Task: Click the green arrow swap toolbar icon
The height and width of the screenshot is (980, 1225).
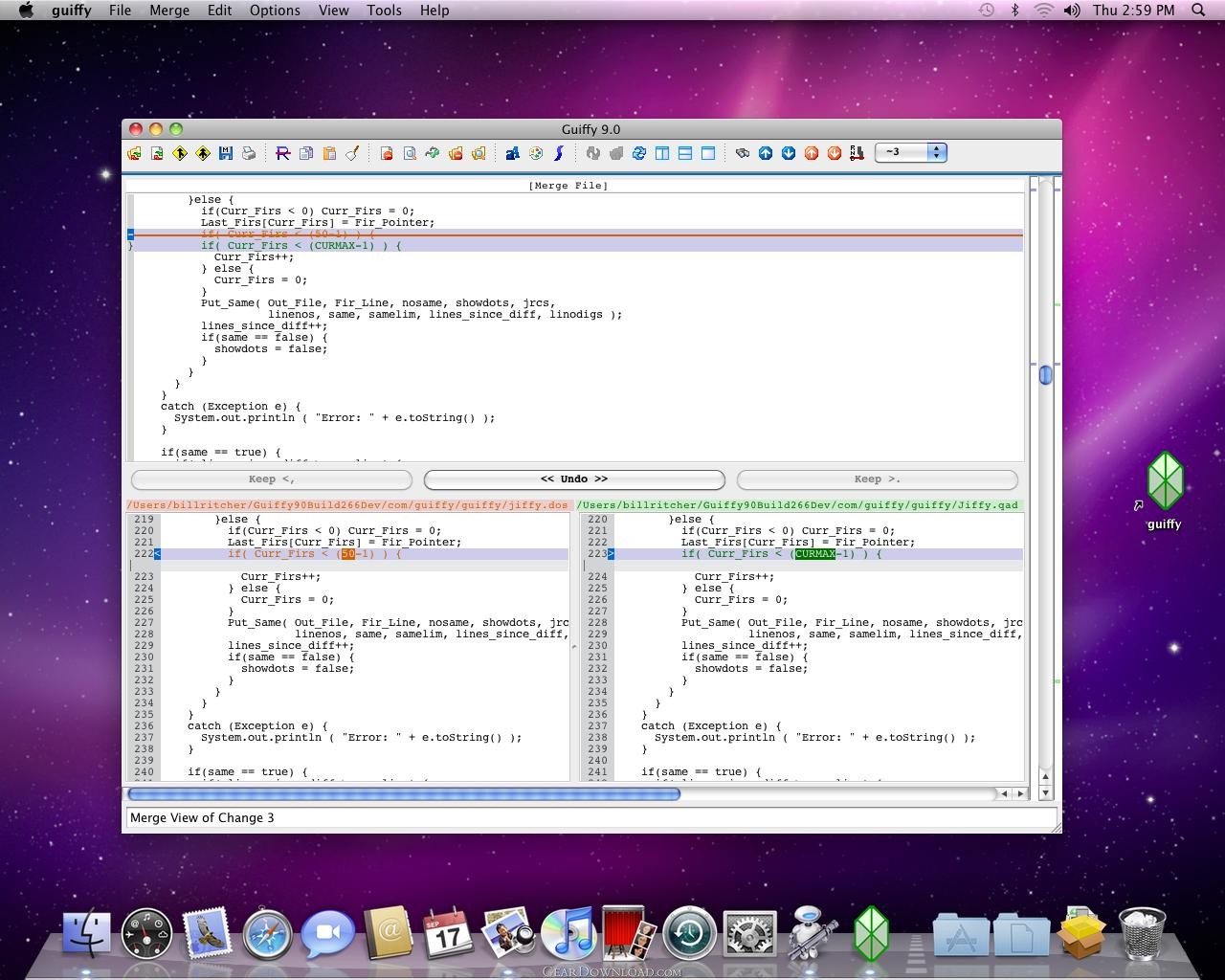Action: (x=433, y=153)
